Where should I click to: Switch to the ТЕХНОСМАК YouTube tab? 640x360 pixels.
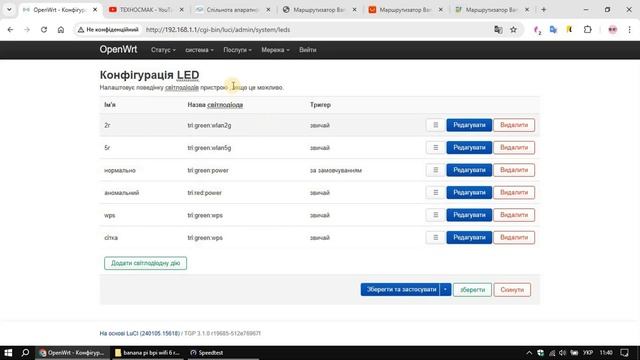point(146,9)
